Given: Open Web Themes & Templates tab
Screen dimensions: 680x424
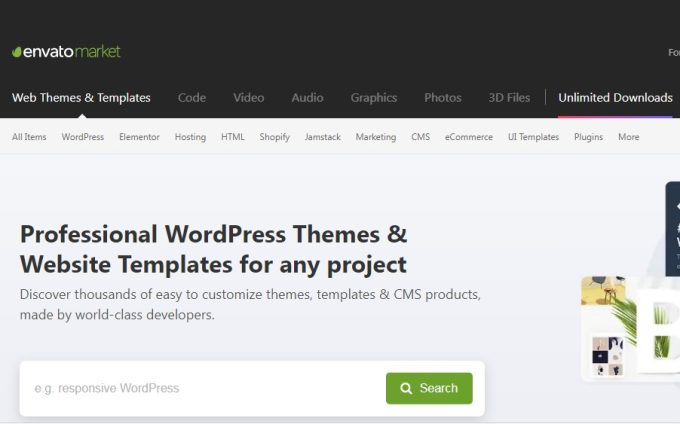Looking at the screenshot, I should coord(81,98).
